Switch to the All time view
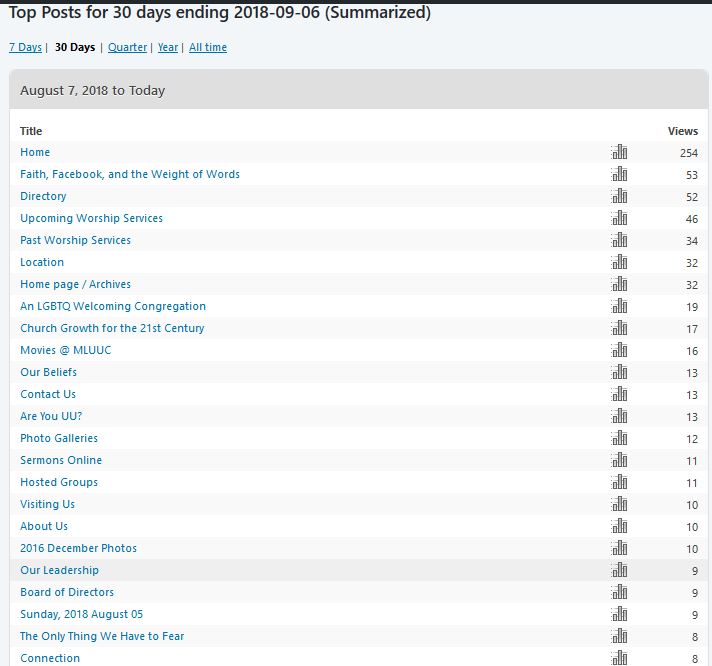The width and height of the screenshot is (712, 666). (x=208, y=47)
